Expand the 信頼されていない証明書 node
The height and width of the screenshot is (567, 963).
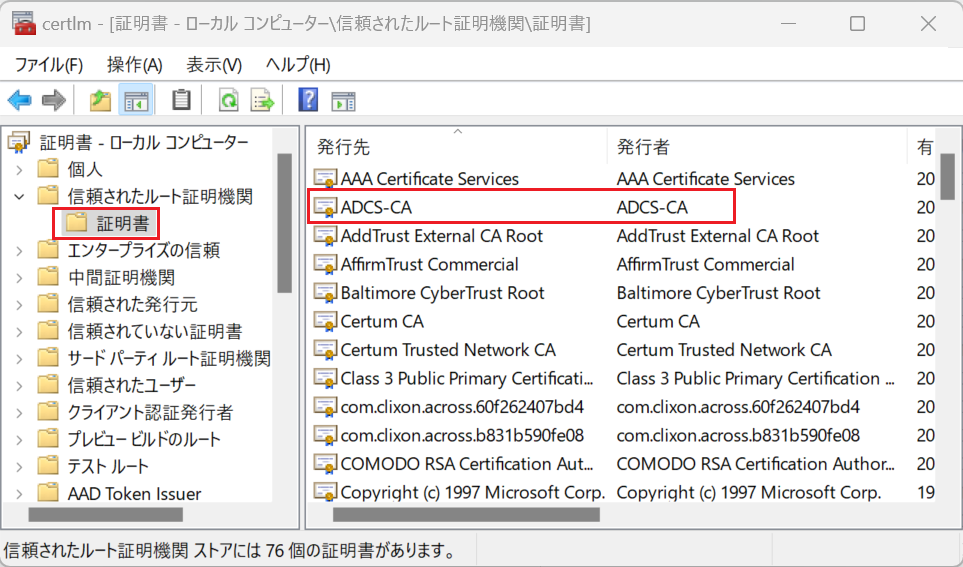click(x=20, y=332)
